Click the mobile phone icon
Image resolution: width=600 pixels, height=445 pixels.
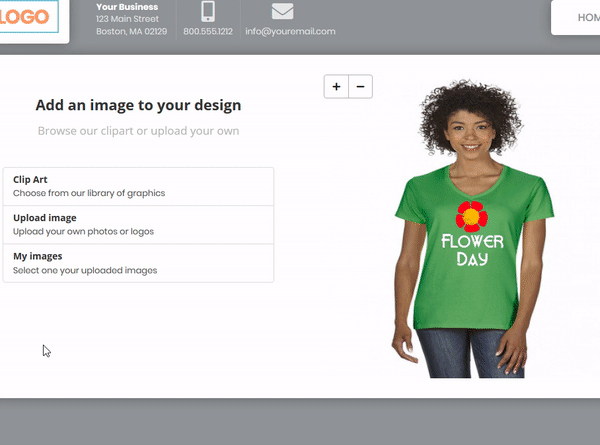[x=208, y=12]
